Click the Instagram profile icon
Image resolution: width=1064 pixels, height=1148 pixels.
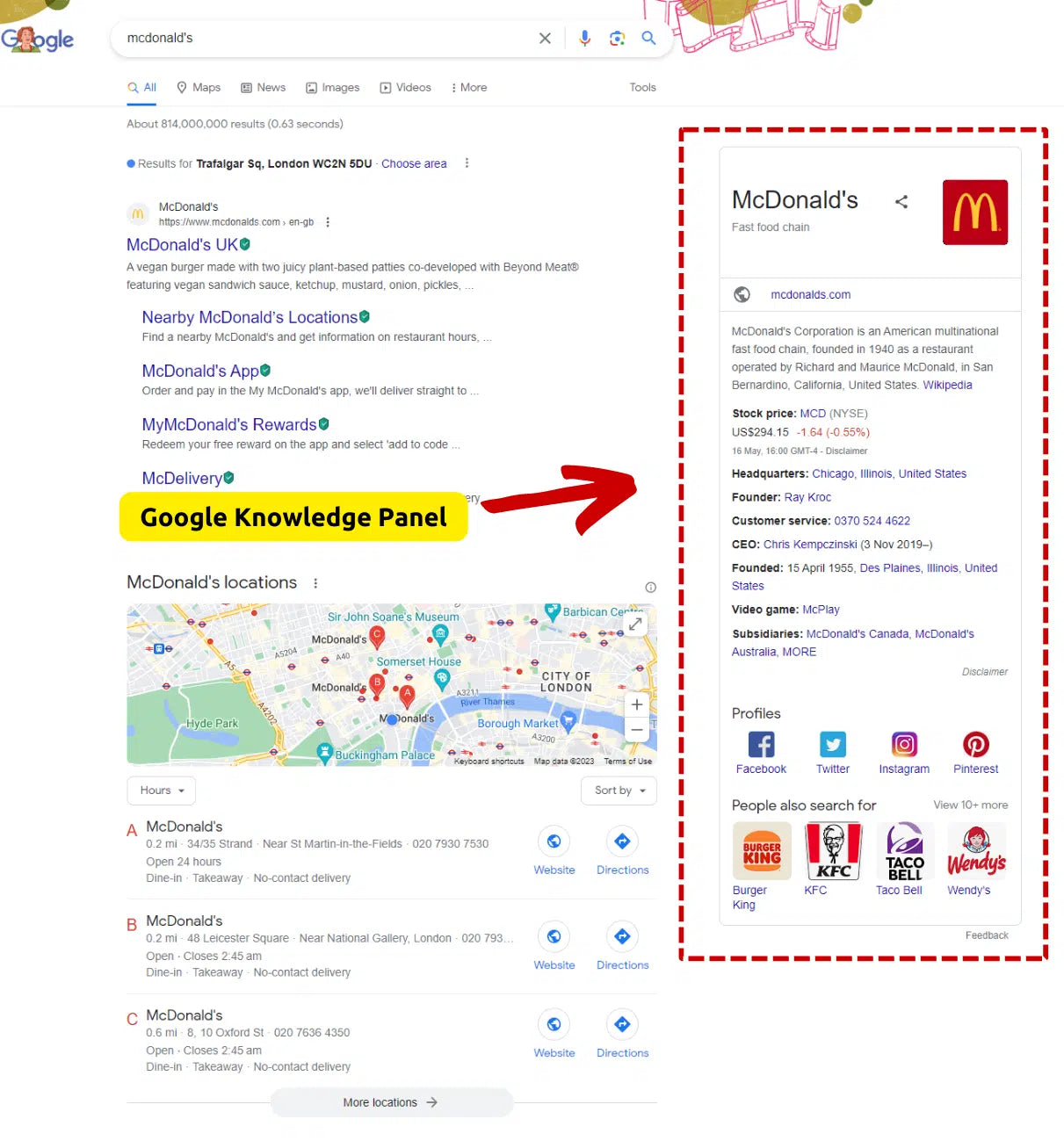click(904, 744)
